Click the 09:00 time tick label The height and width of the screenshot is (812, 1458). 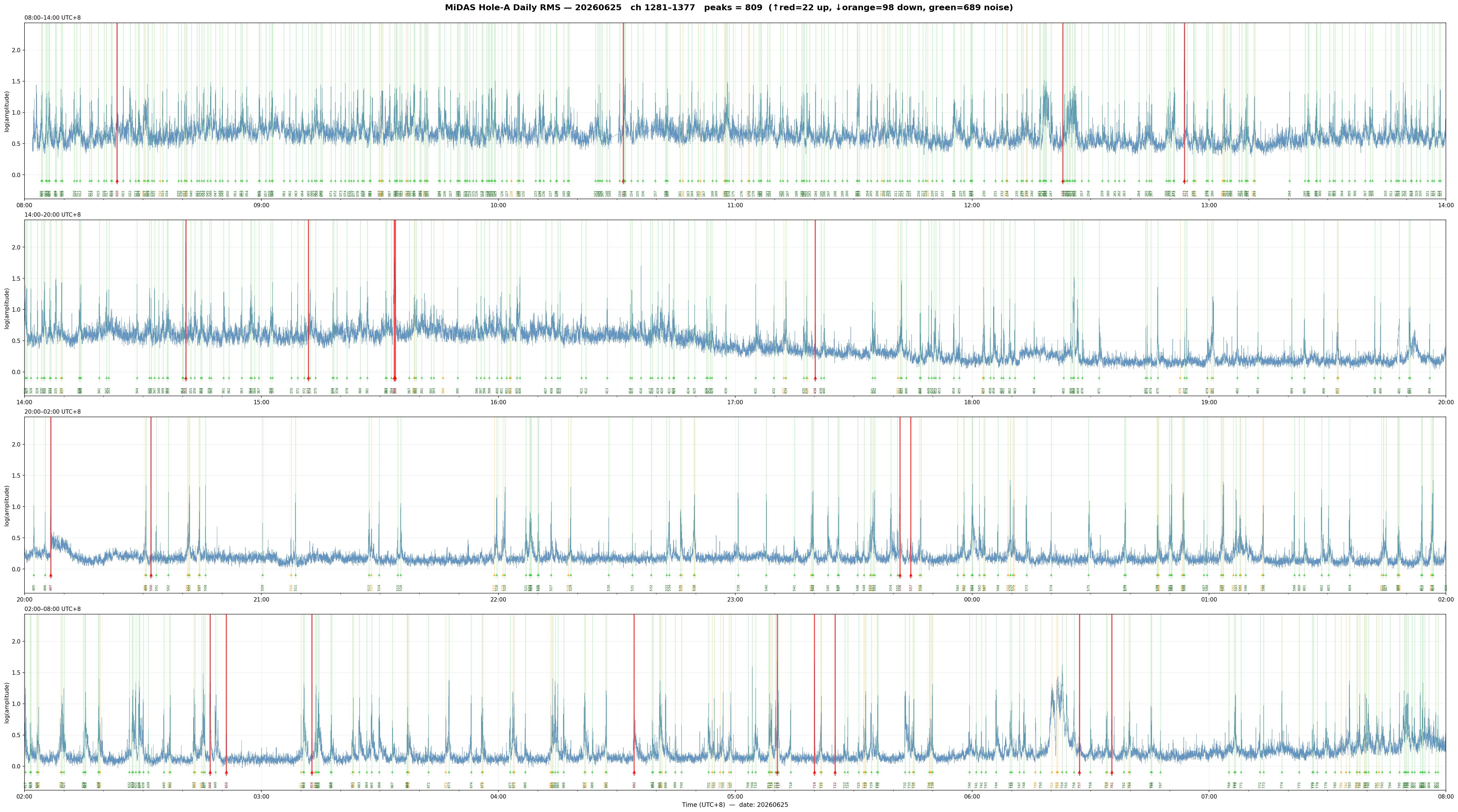tap(262, 205)
